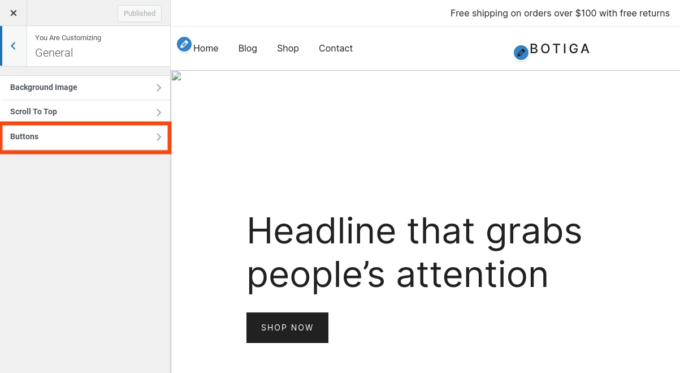Click the pencil edit icon beside BOTIGA logo
680x373 pixels.
(x=521, y=52)
